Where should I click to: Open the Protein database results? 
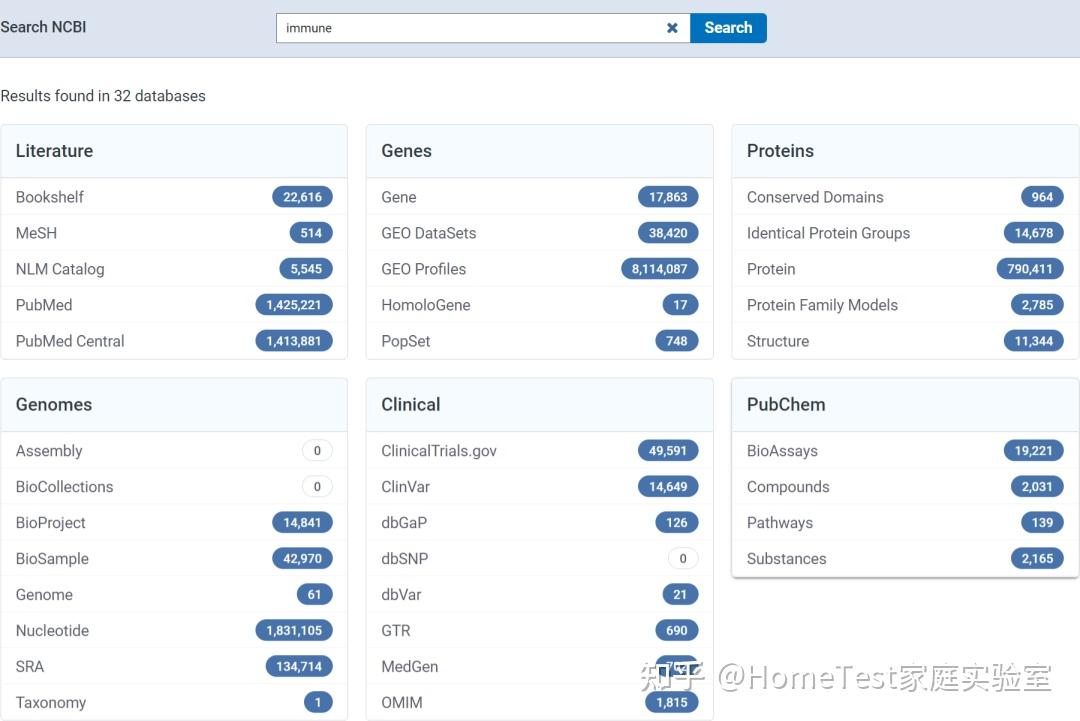[x=771, y=269]
